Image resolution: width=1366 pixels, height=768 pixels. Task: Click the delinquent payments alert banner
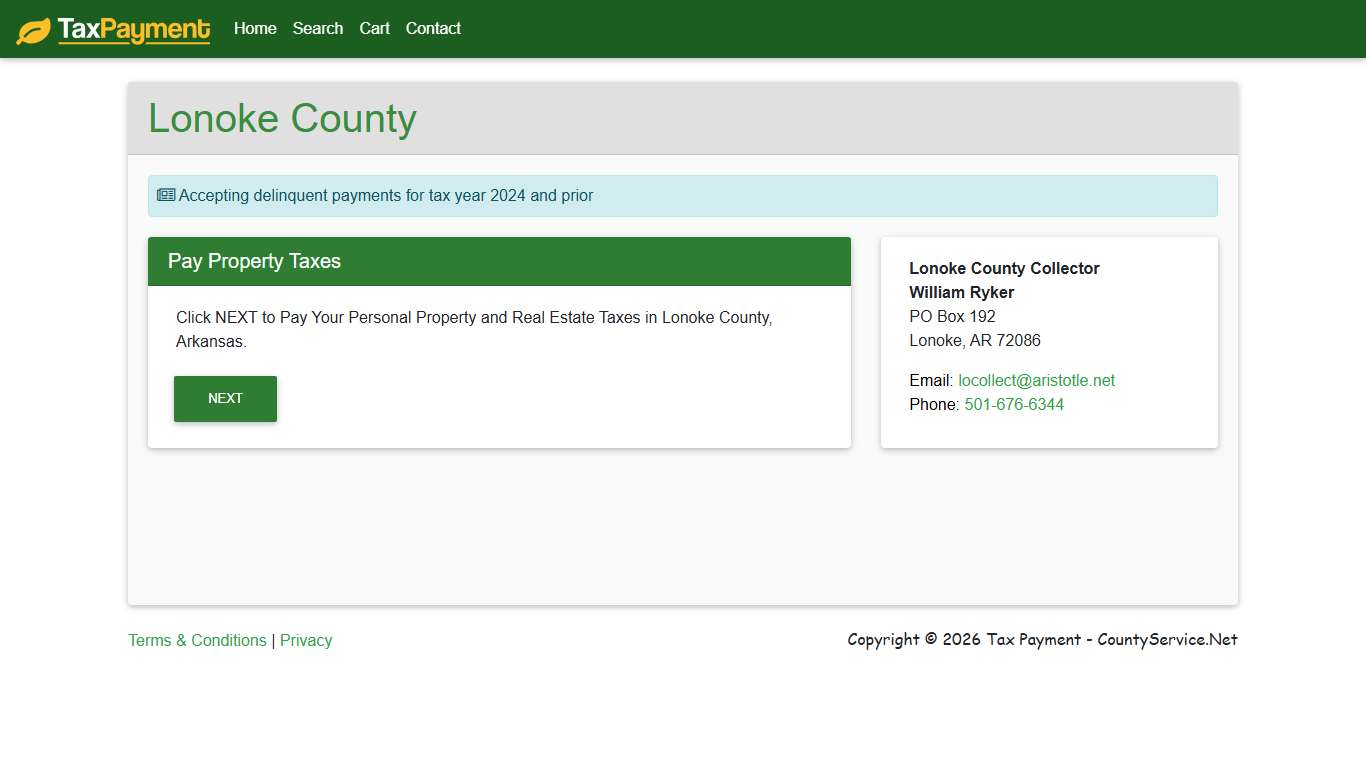(x=683, y=195)
